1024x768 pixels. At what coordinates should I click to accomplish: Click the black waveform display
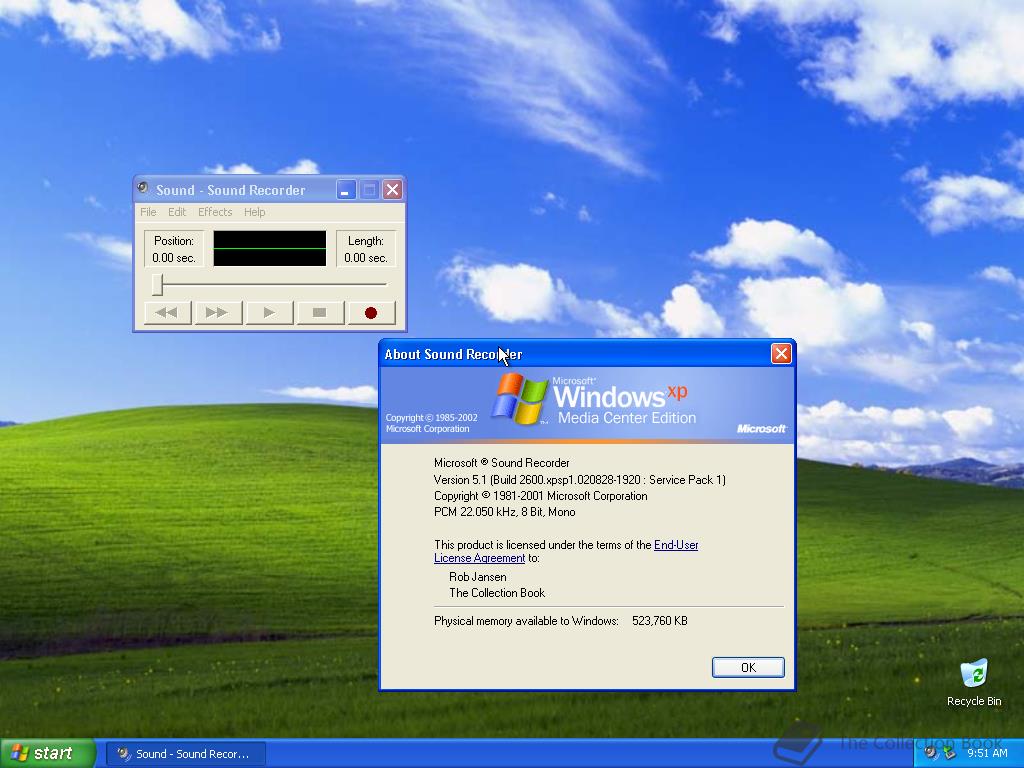(x=270, y=248)
